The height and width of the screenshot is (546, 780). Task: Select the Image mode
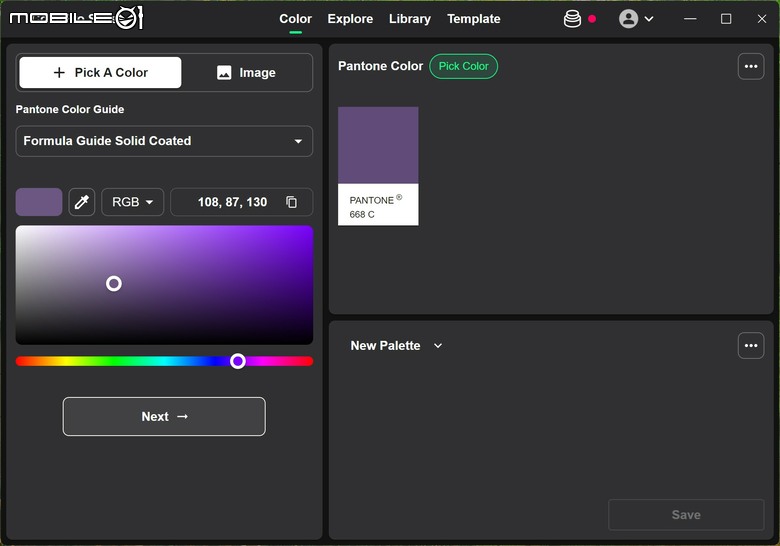click(246, 73)
